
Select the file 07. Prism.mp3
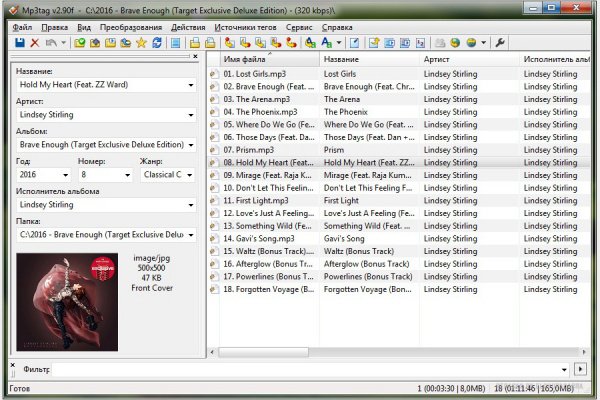click(x=249, y=150)
